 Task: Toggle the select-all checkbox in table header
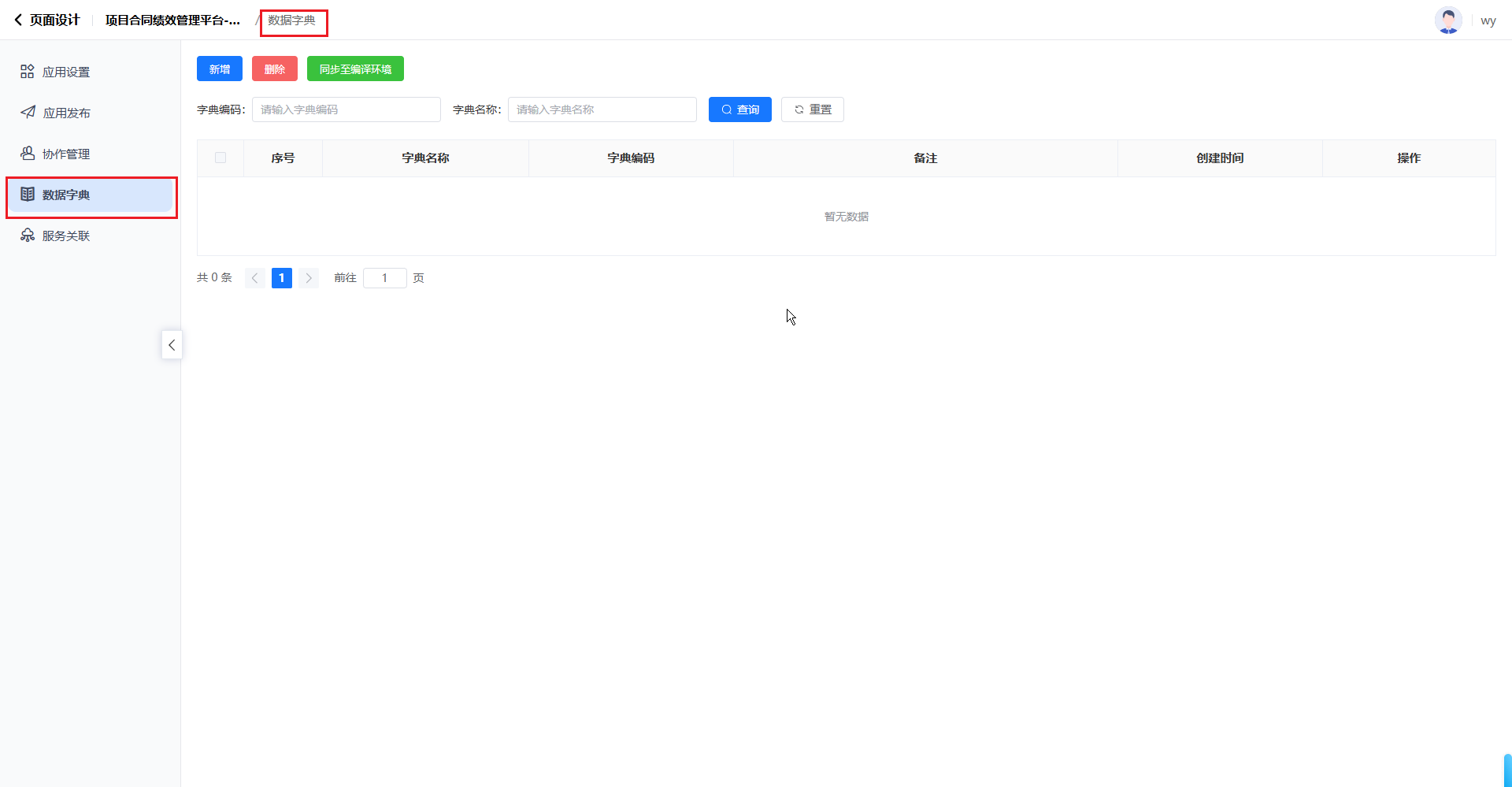click(x=220, y=158)
